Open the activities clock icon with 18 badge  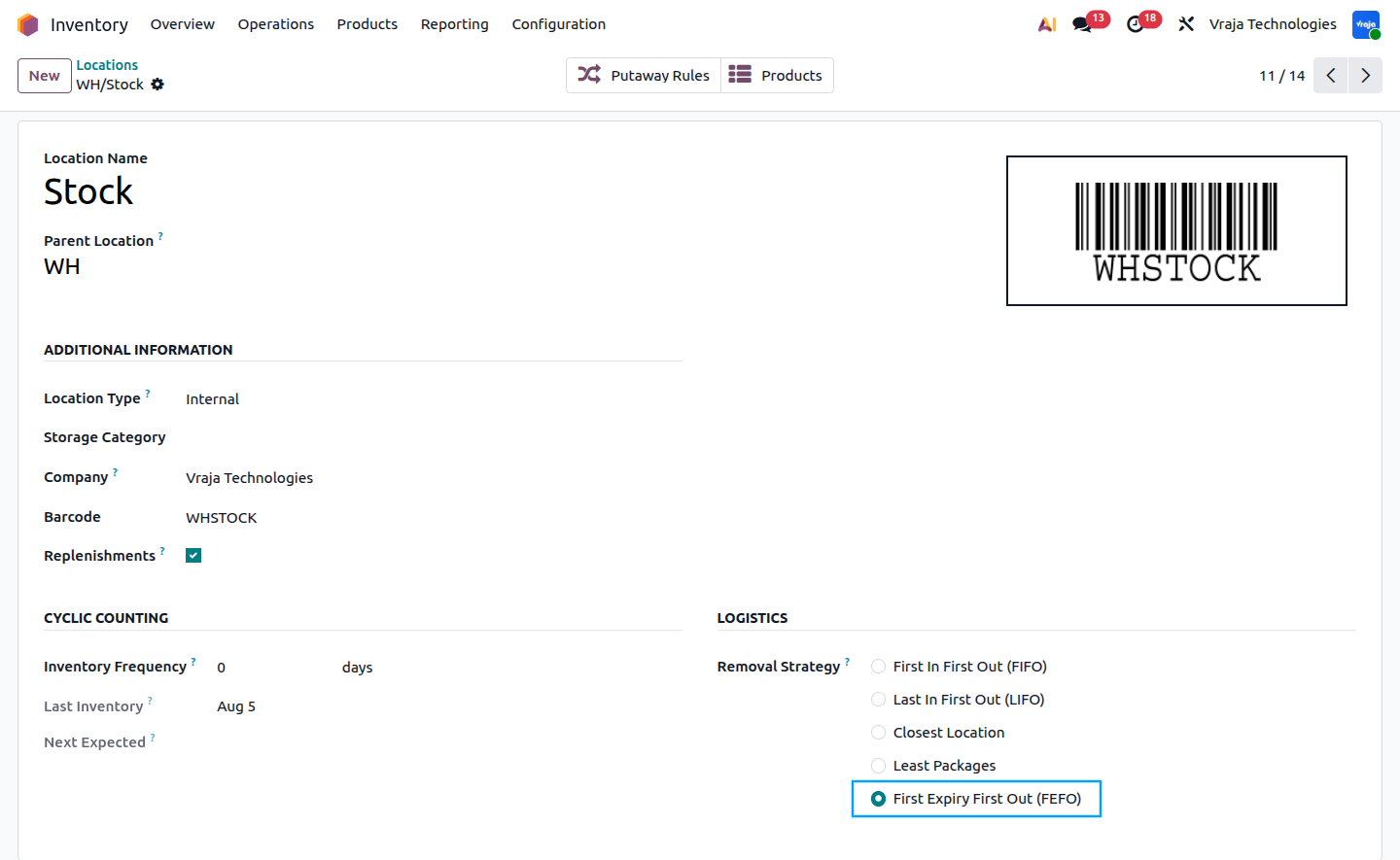[1135, 24]
